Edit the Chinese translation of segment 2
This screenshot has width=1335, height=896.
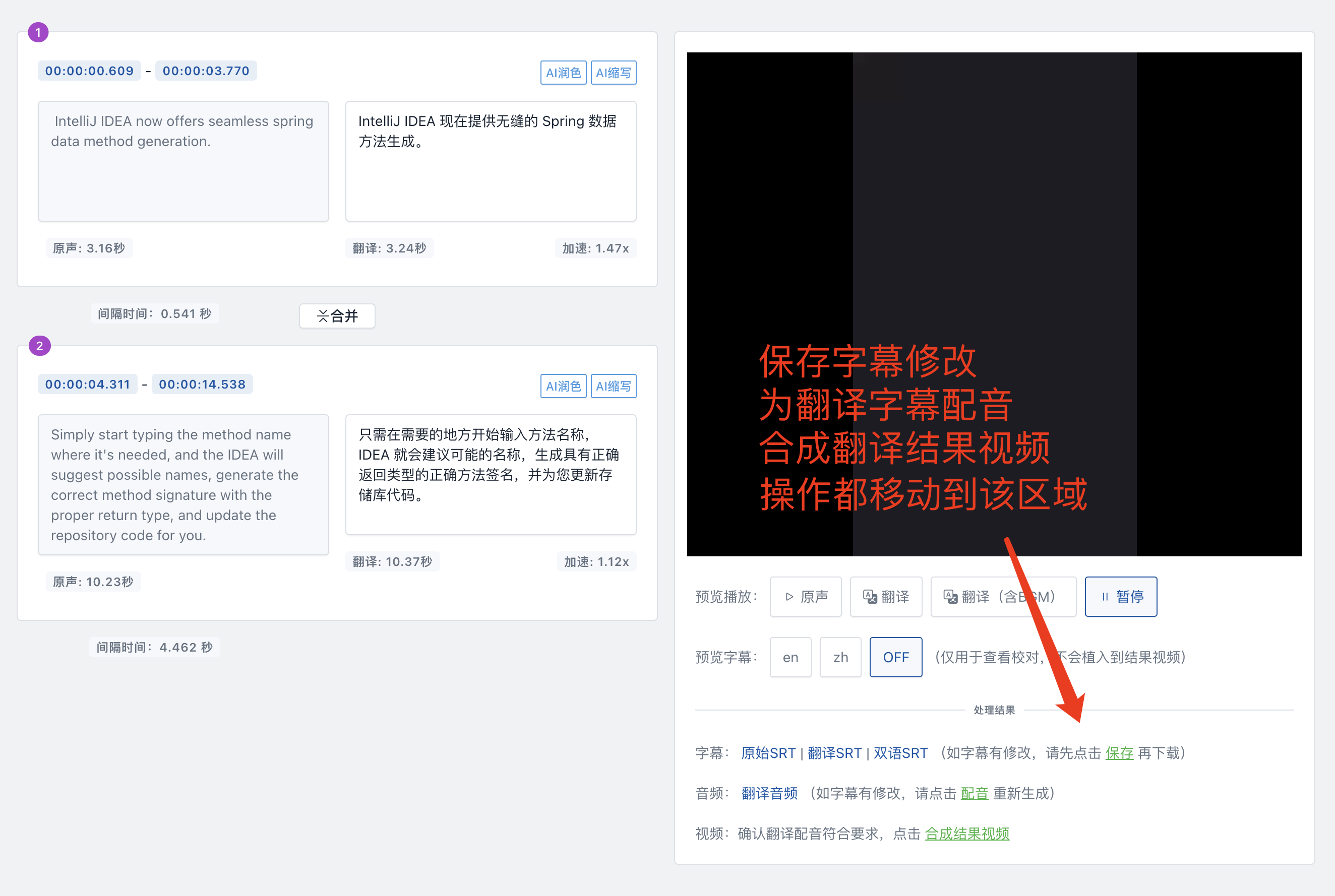click(491, 475)
